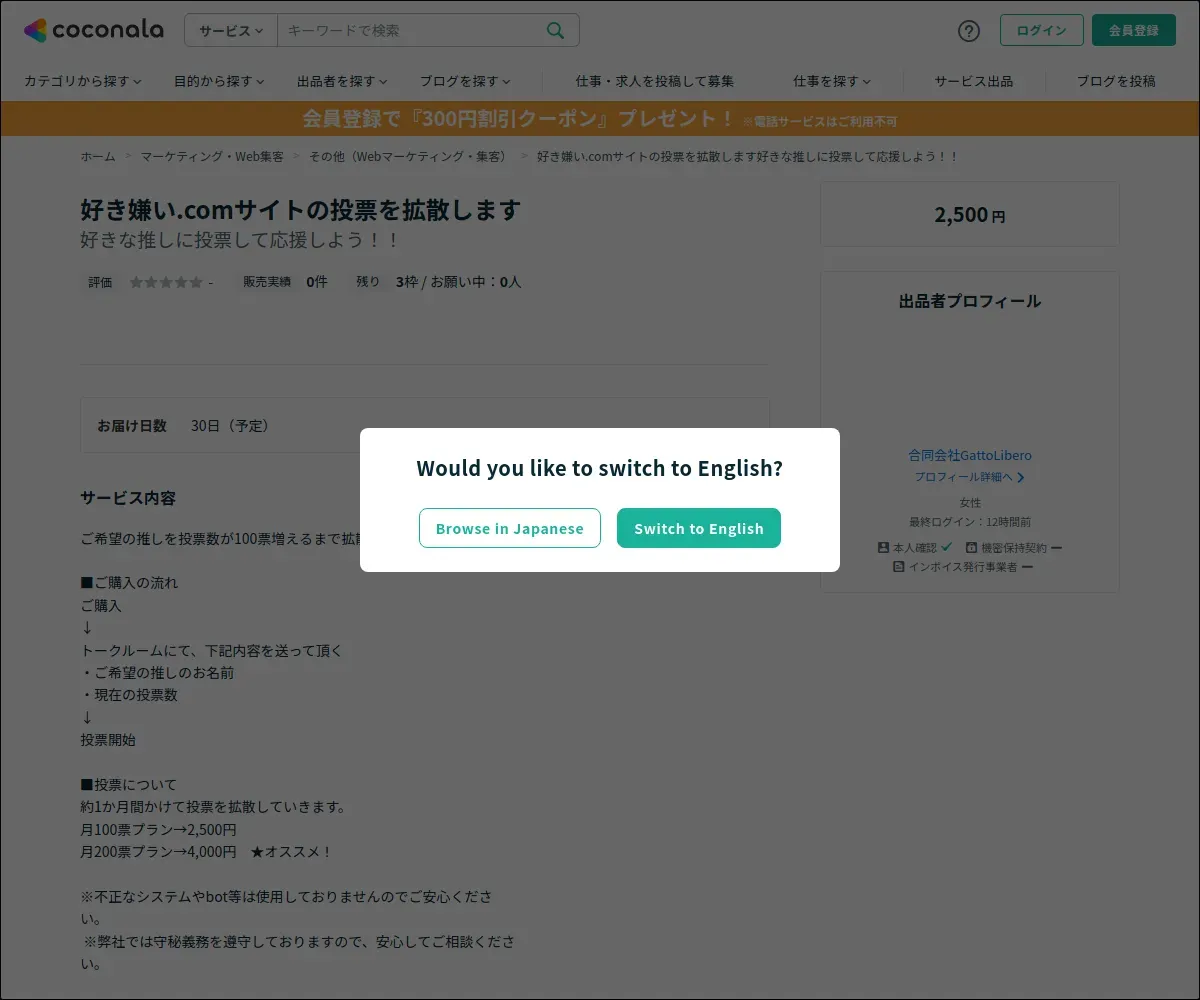The image size is (1200, 1000).
Task: Go to ホーム breadcrumb
Action: [98, 157]
